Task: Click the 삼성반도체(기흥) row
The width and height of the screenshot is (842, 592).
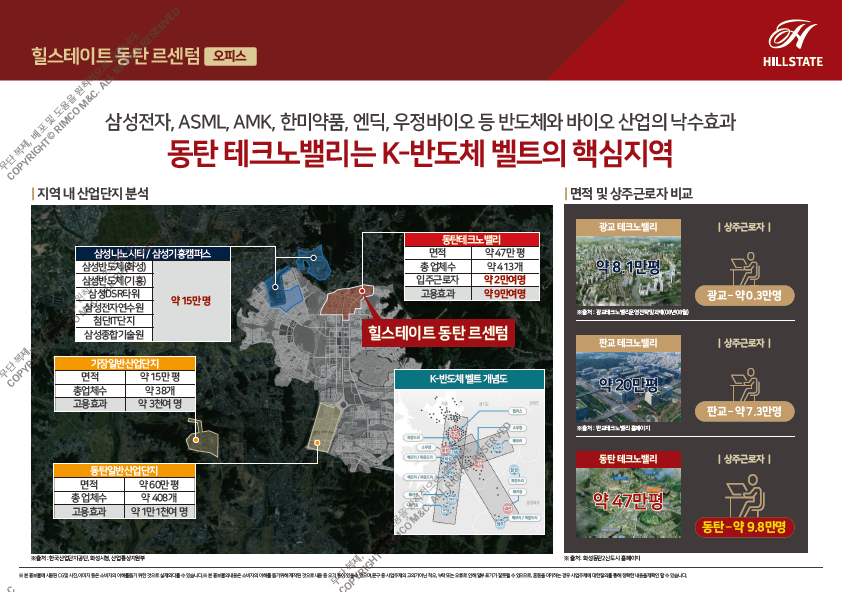Action: point(114,280)
